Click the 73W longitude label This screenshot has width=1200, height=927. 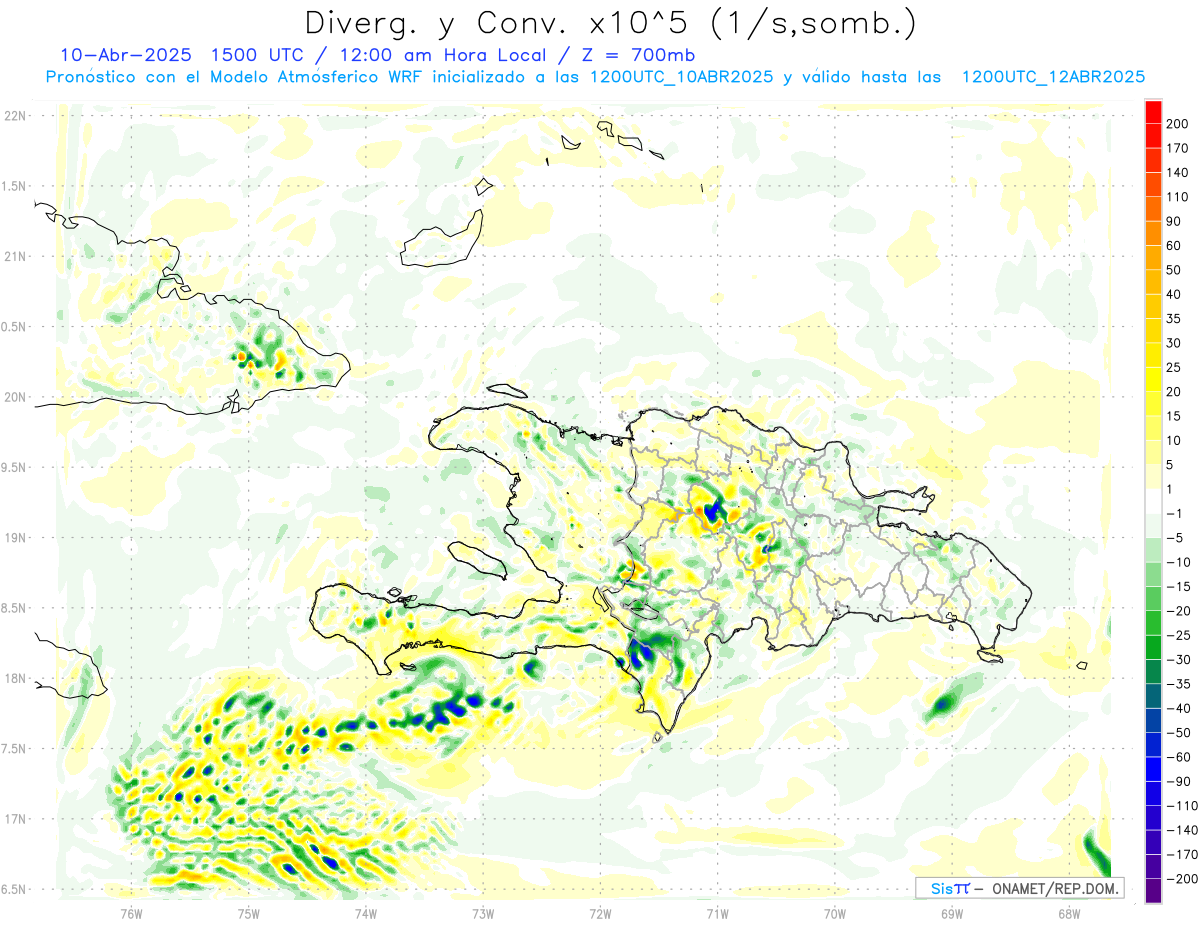[483, 914]
